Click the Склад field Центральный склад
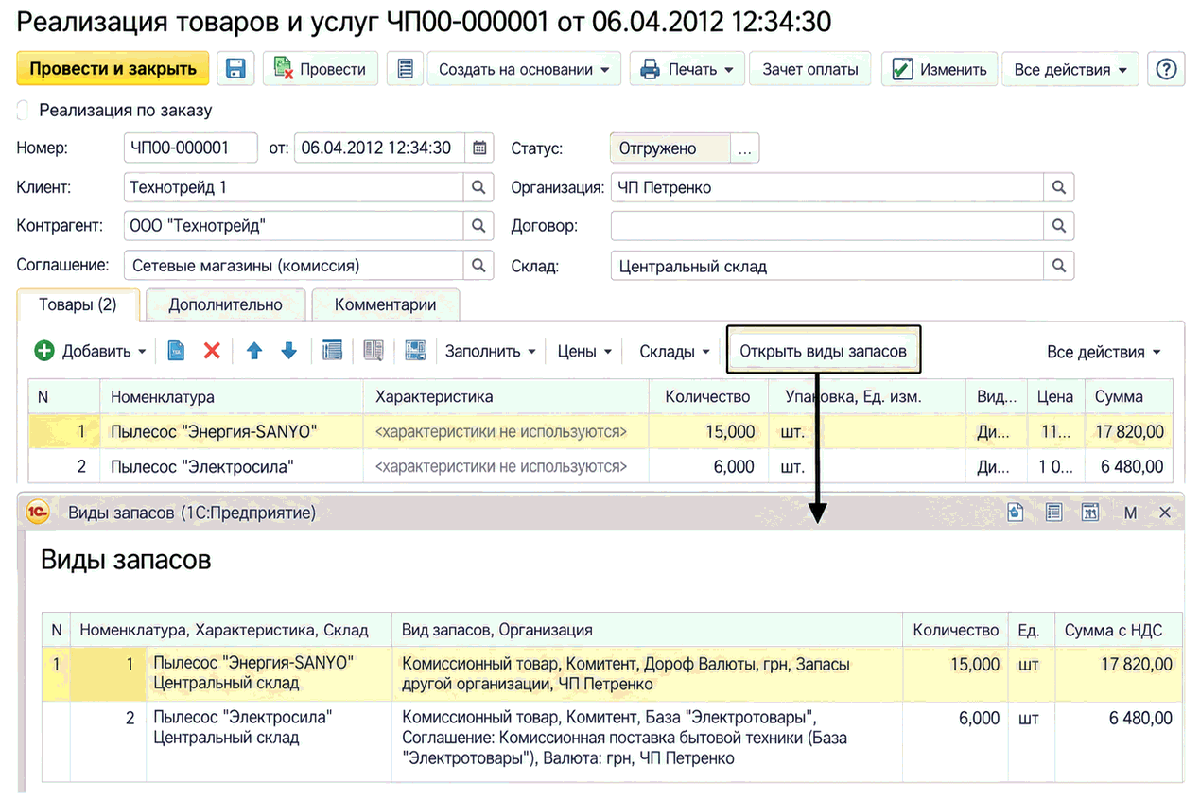 (x=828, y=266)
